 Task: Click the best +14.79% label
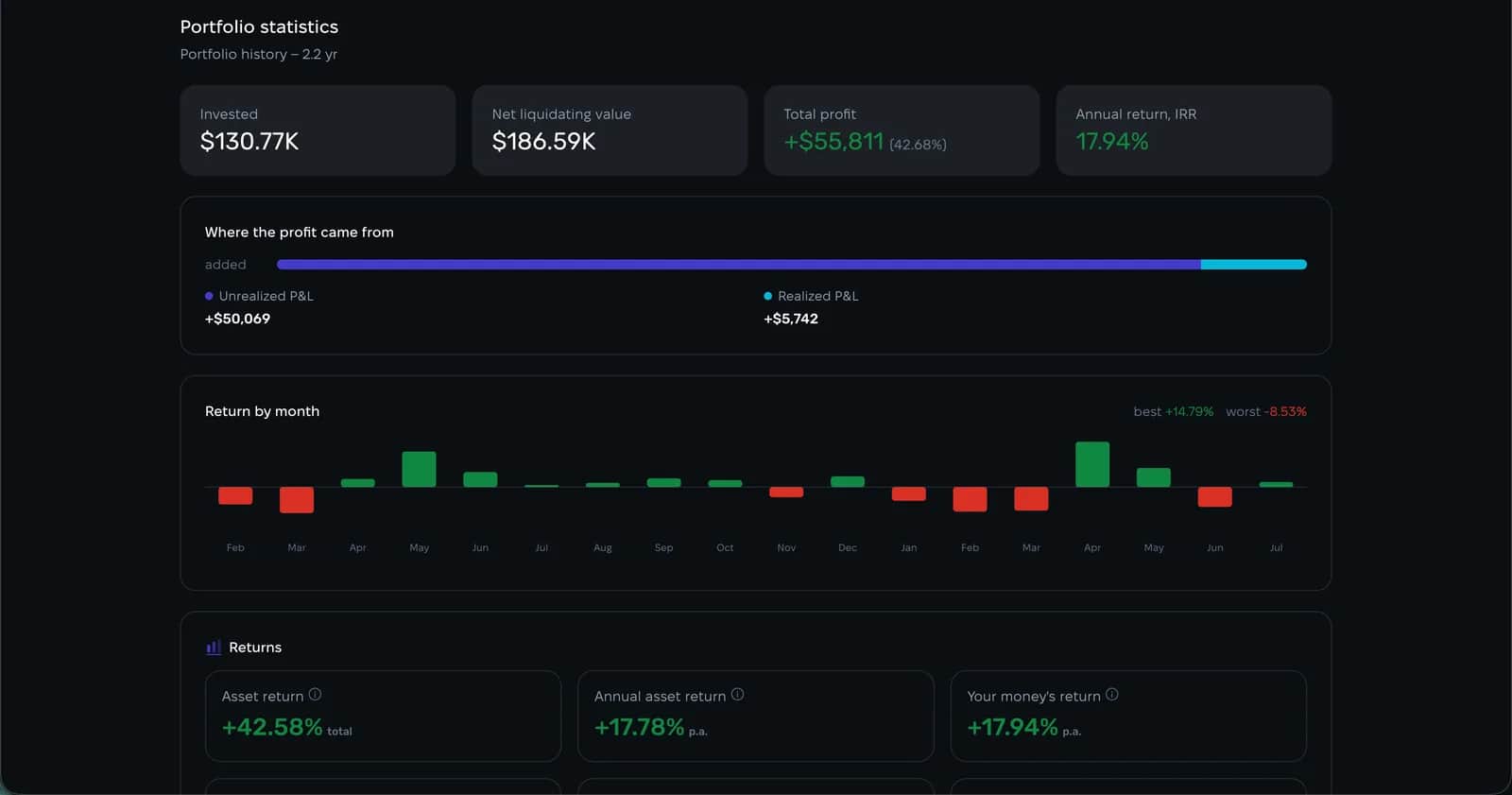click(x=1174, y=412)
